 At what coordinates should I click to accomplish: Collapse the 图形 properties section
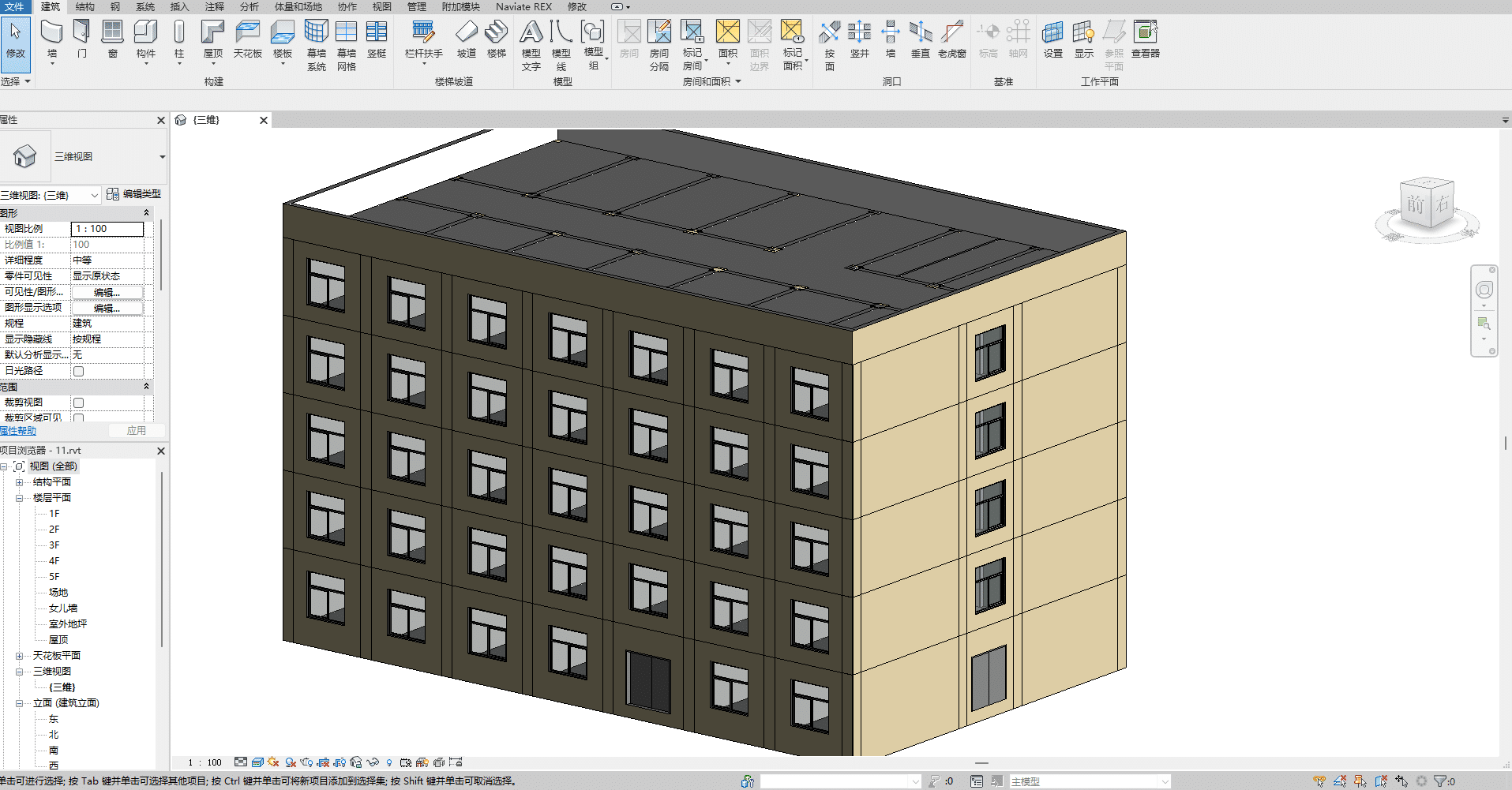pyautogui.click(x=146, y=213)
